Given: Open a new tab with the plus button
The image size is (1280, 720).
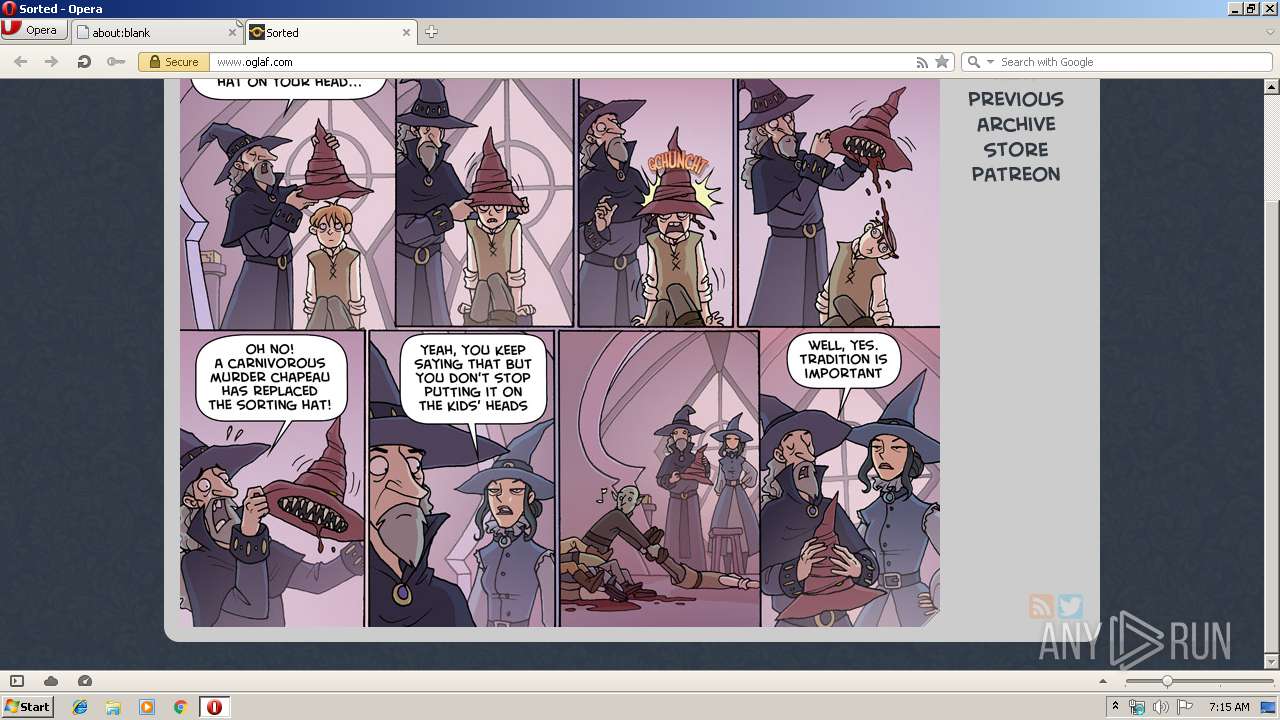Looking at the screenshot, I should coord(431,32).
